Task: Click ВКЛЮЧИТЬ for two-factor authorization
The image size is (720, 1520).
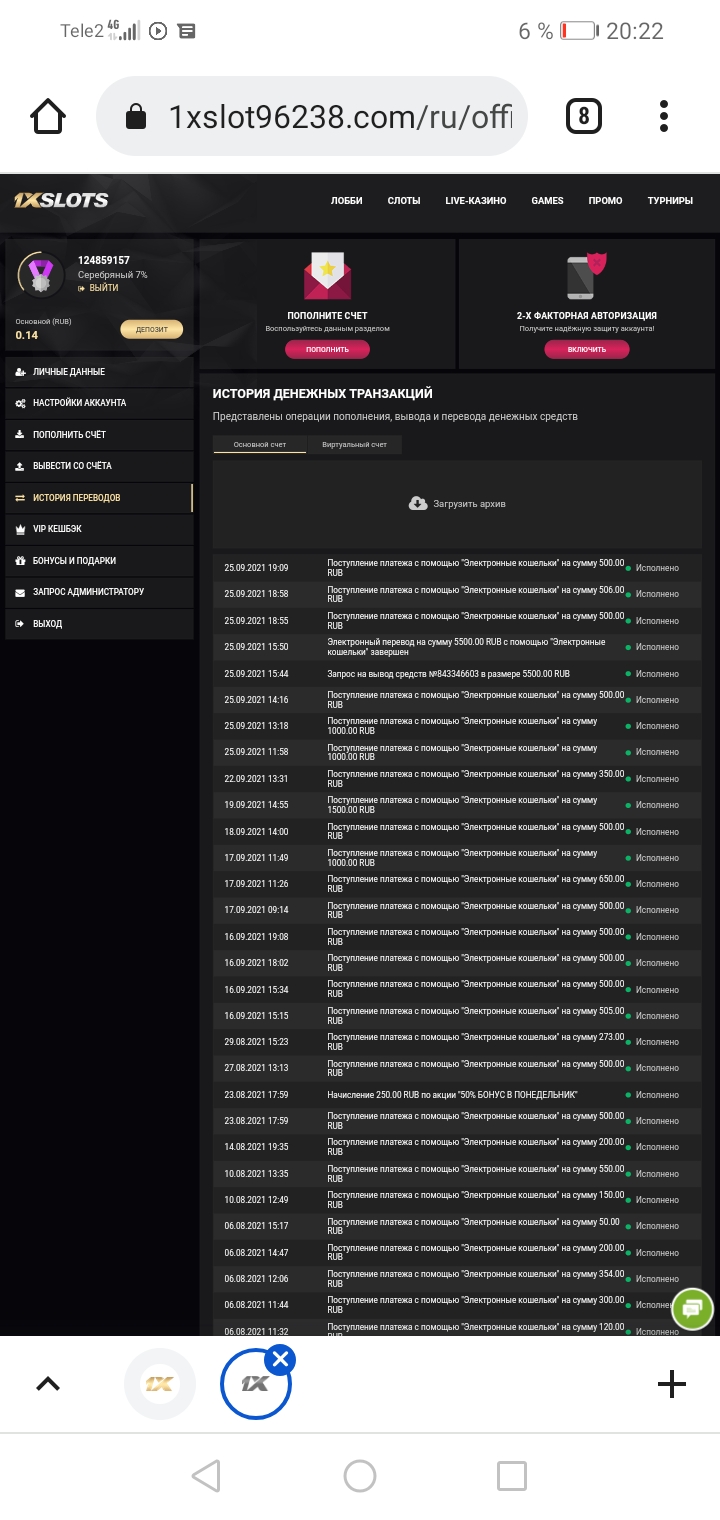Action: point(585,349)
